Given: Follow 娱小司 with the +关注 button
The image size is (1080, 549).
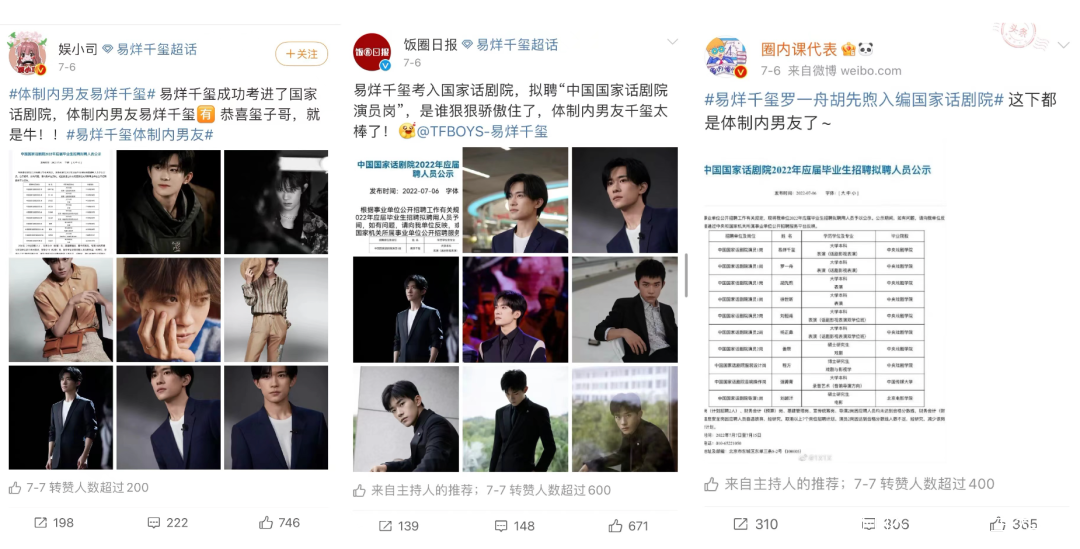Looking at the screenshot, I should click(301, 54).
